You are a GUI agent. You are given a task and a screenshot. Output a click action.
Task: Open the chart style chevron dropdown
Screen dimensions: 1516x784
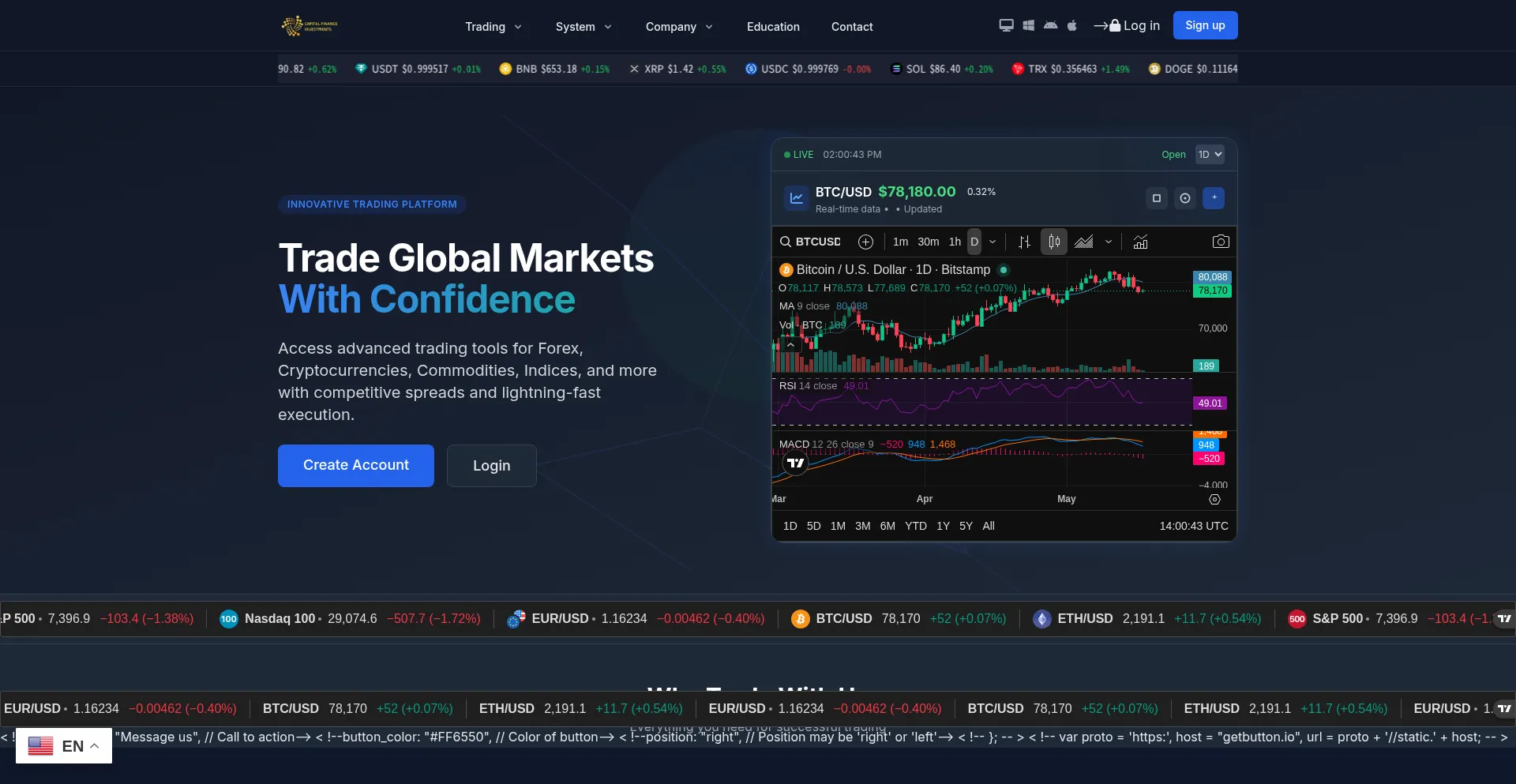click(1109, 242)
